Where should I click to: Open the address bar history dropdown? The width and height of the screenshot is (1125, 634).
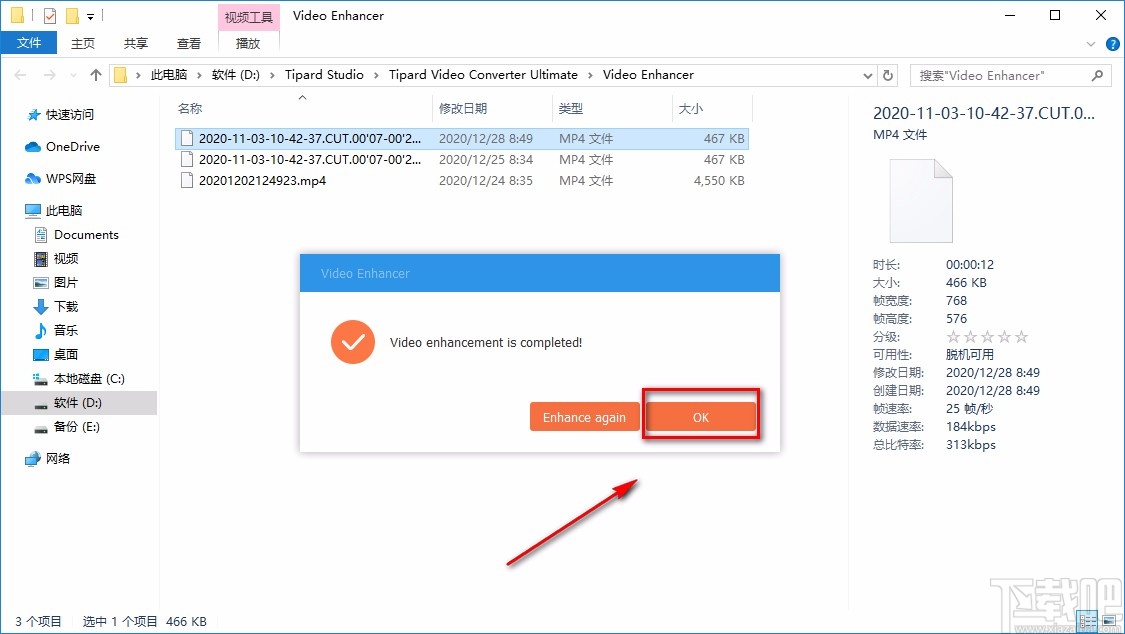coord(867,74)
